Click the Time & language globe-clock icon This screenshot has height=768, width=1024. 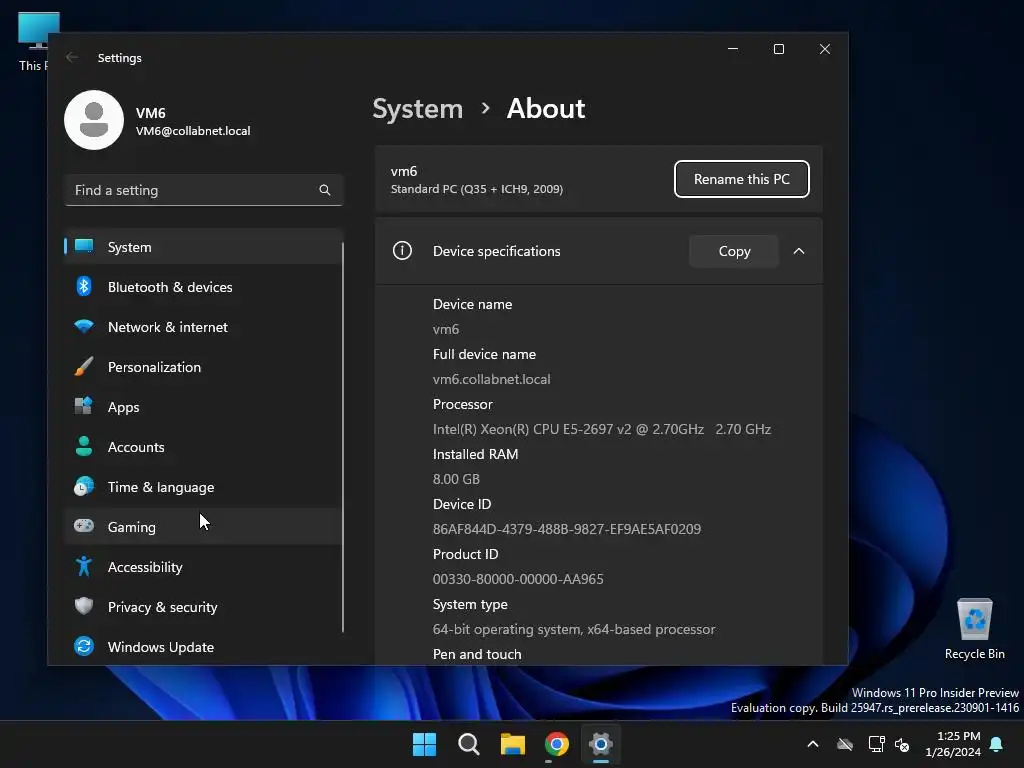coord(84,487)
